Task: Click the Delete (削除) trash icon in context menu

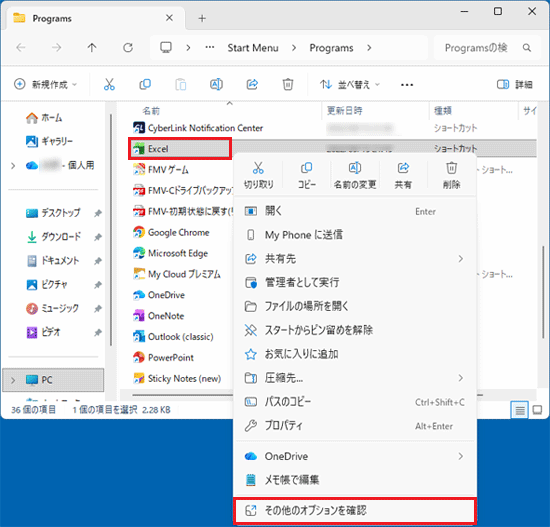Action: pyautogui.click(x=451, y=168)
